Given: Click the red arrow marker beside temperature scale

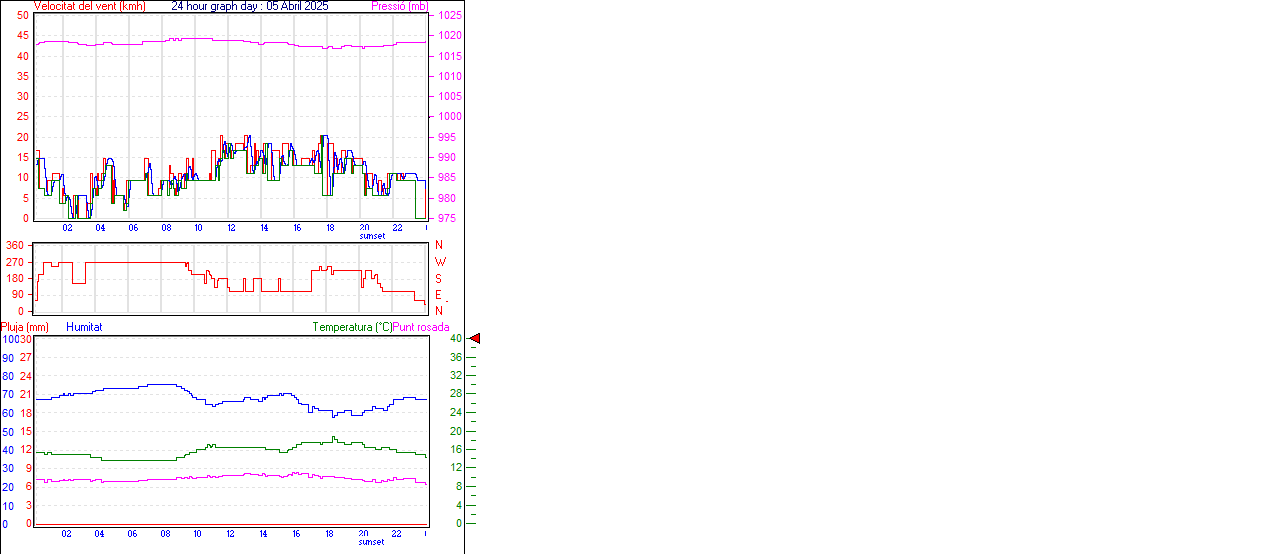Looking at the screenshot, I should point(475,339).
